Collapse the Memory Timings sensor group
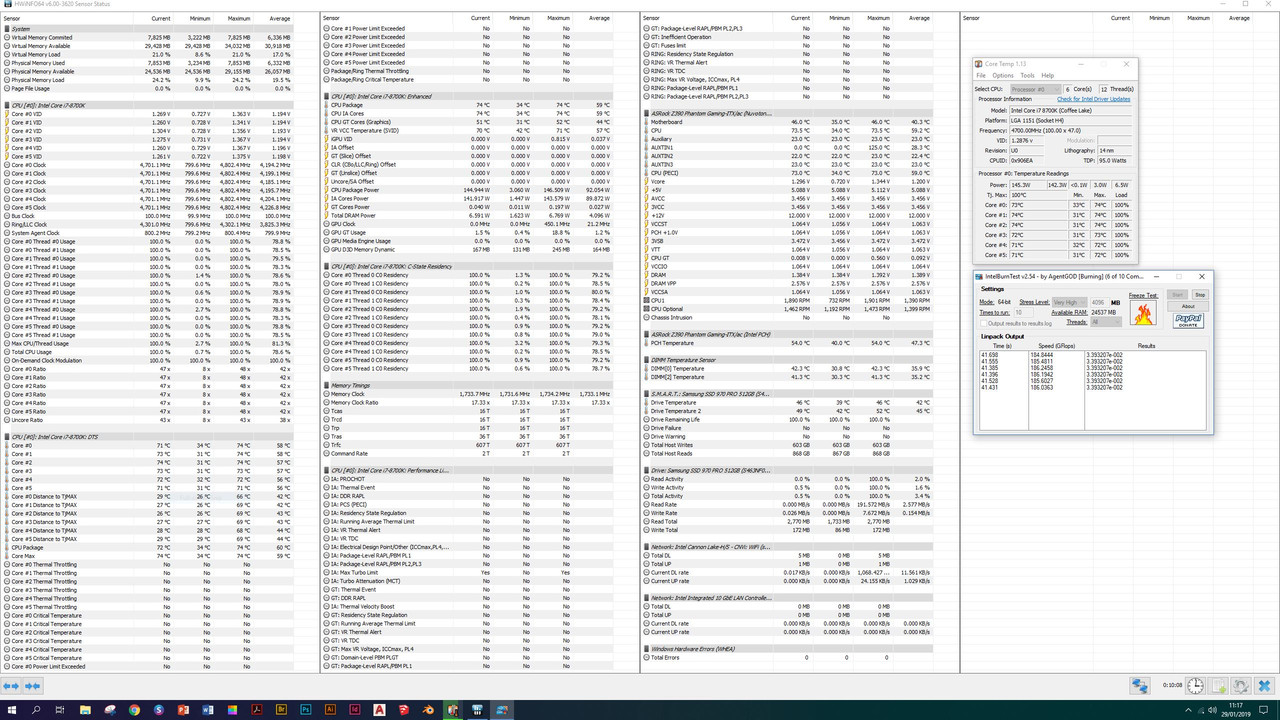Image resolution: width=1280 pixels, height=720 pixels. 350,385
